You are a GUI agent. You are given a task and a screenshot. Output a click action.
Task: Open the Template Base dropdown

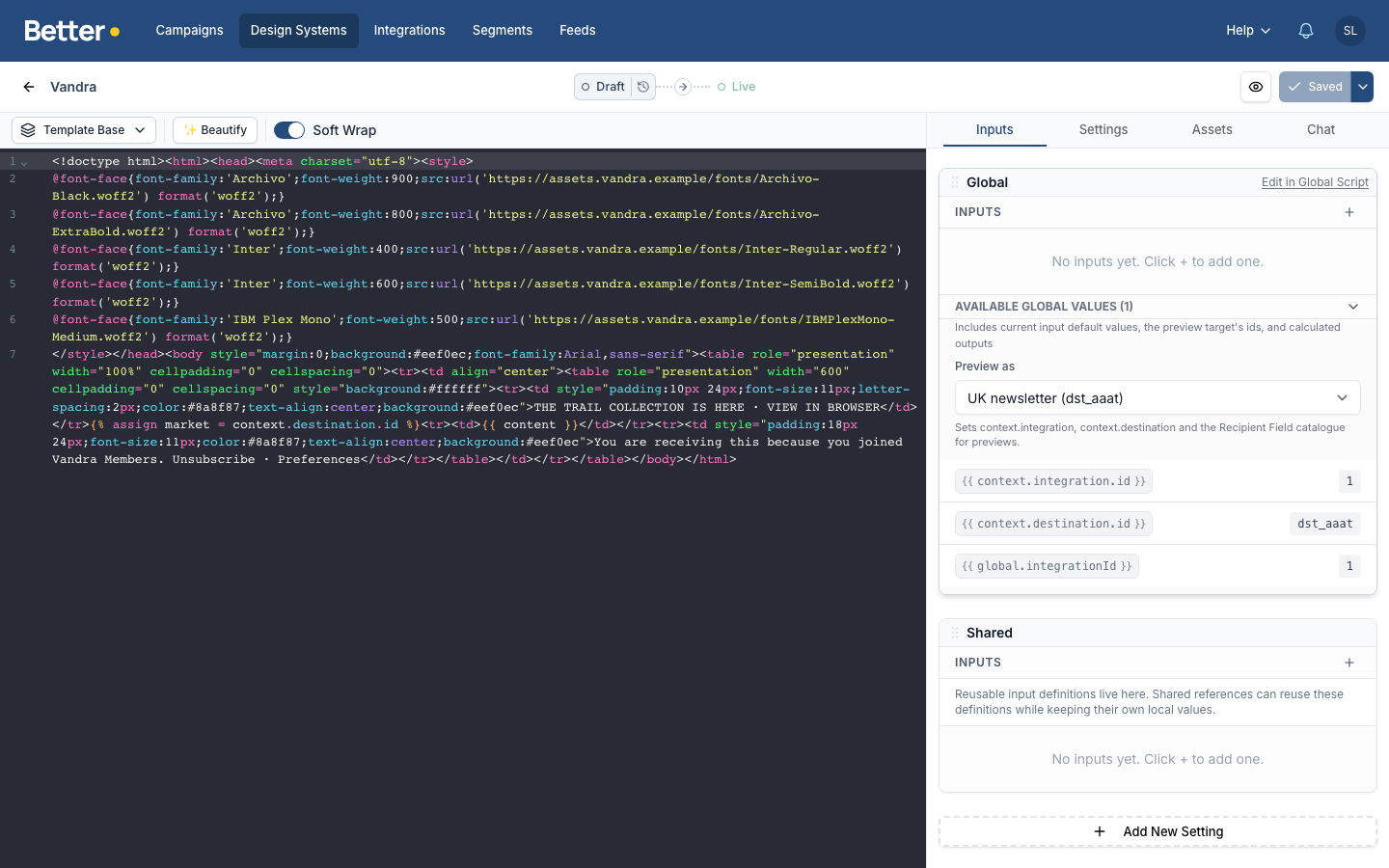click(84, 130)
